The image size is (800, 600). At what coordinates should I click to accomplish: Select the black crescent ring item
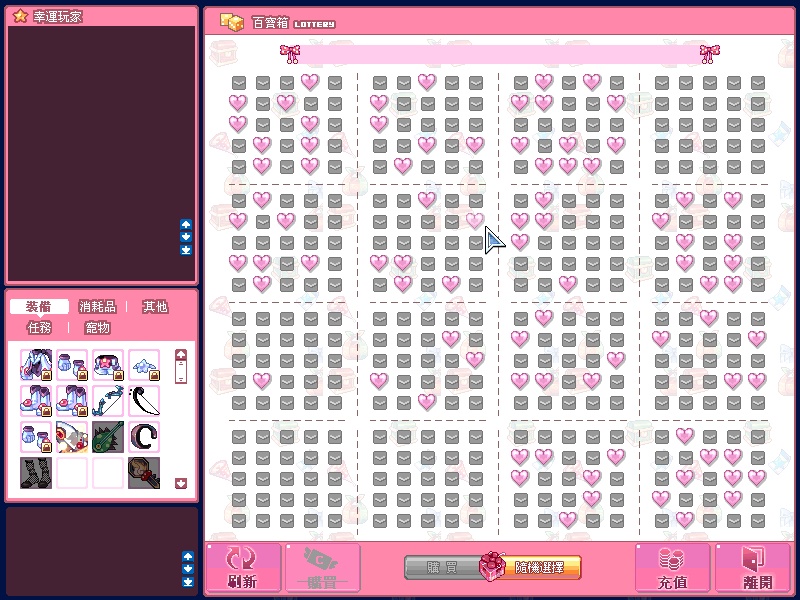[144, 437]
